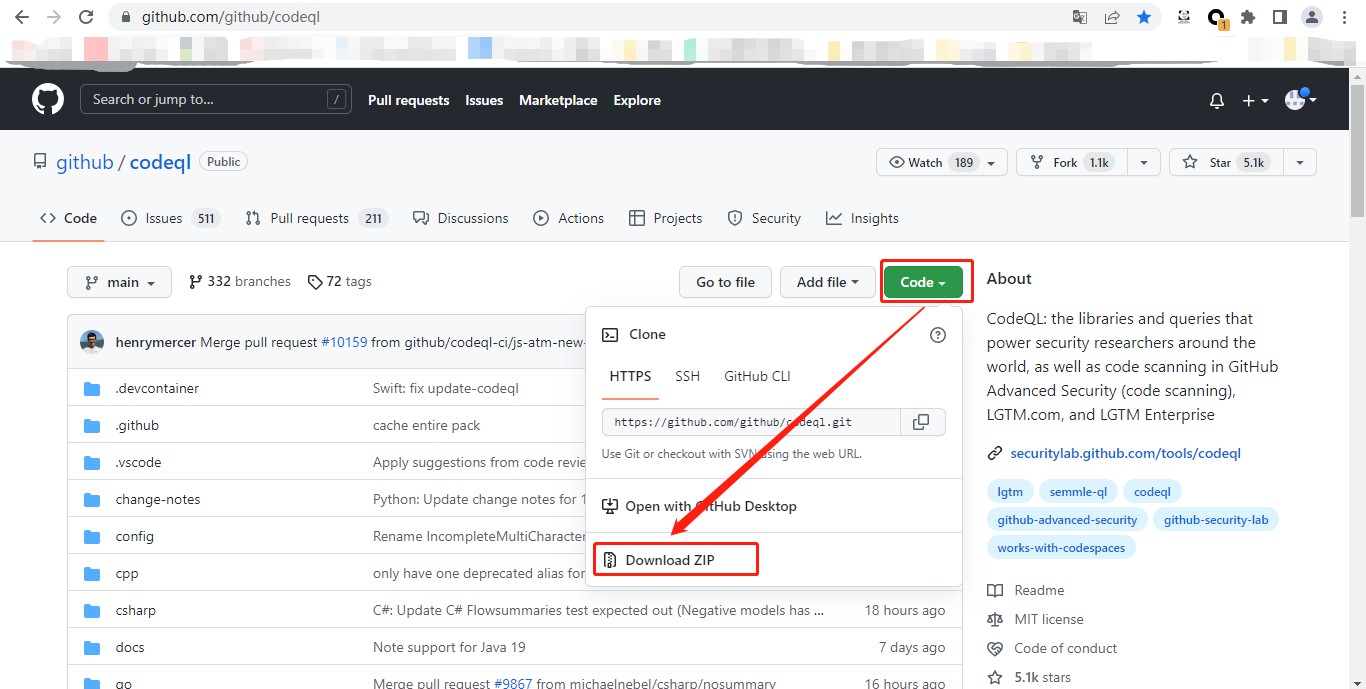Copy the HTTPS clone URL
The height and width of the screenshot is (689, 1366).
tap(922, 422)
